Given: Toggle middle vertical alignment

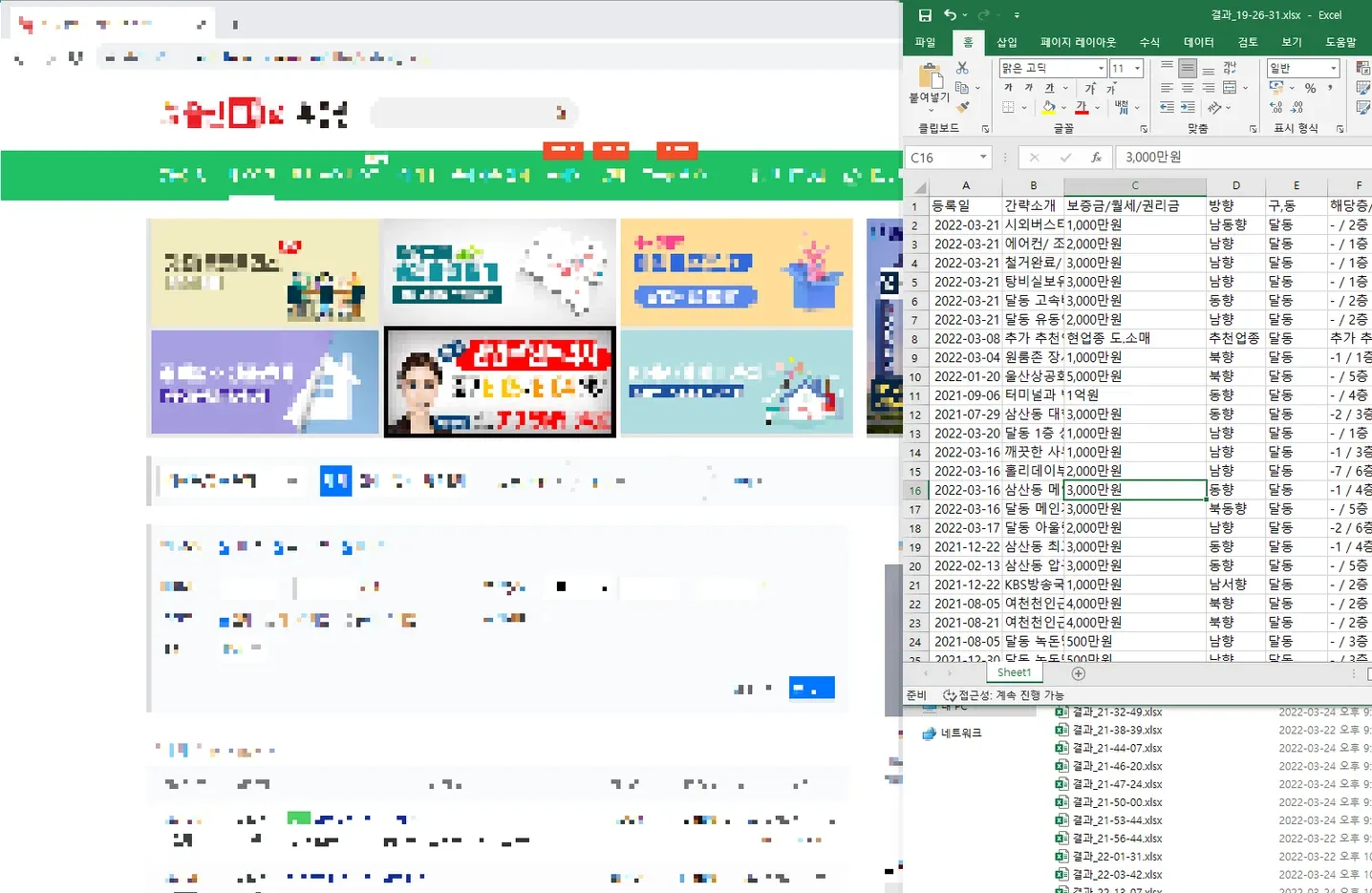Looking at the screenshot, I should pyautogui.click(x=1188, y=68).
